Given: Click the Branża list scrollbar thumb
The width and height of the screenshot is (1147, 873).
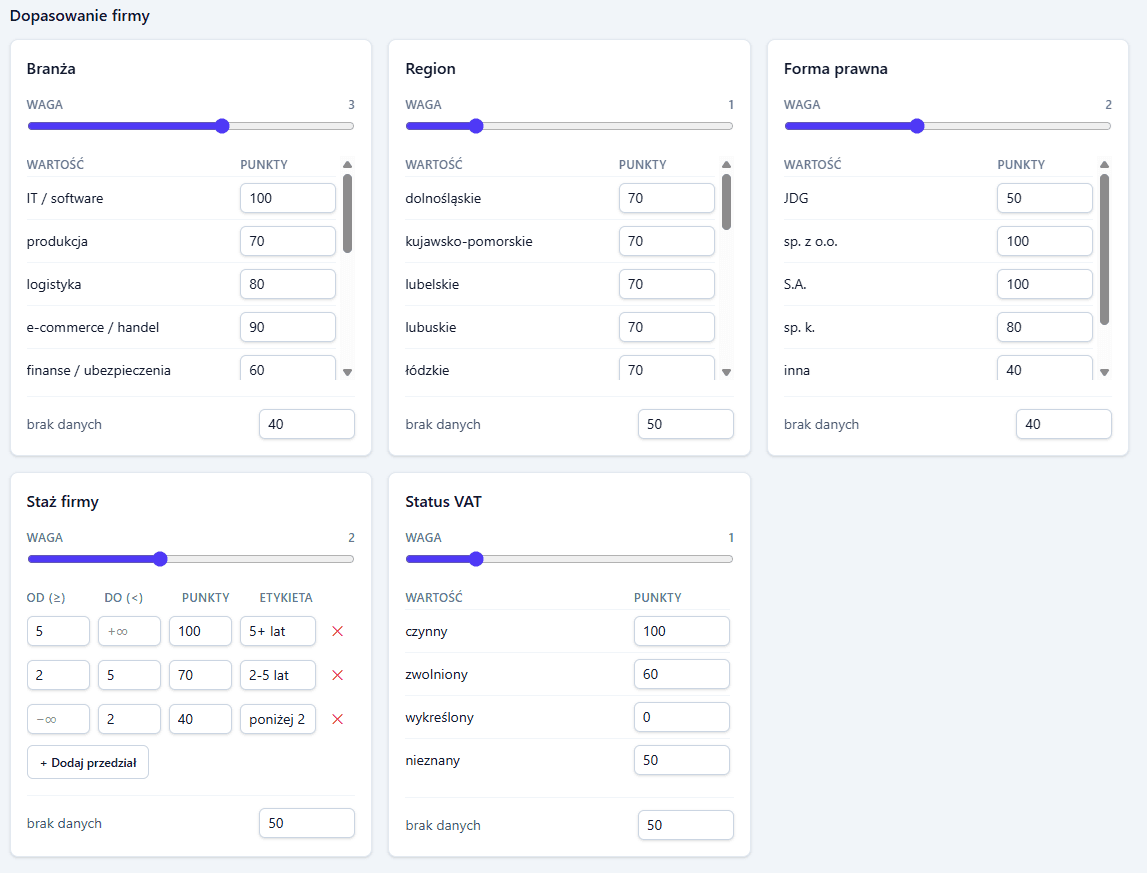Looking at the screenshot, I should (x=347, y=214).
